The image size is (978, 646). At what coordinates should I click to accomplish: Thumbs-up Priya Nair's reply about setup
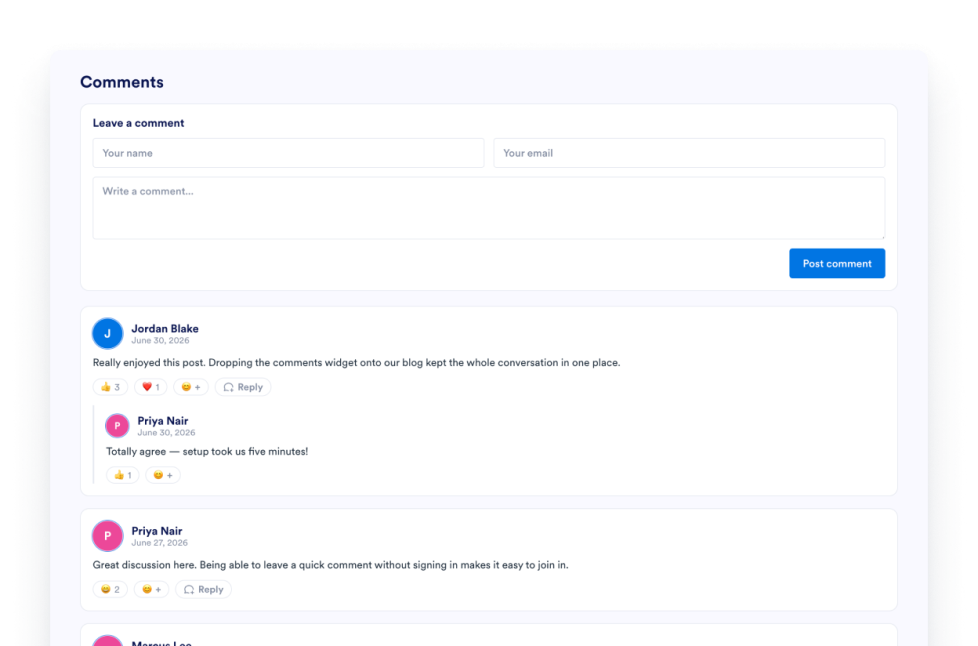click(x=123, y=475)
